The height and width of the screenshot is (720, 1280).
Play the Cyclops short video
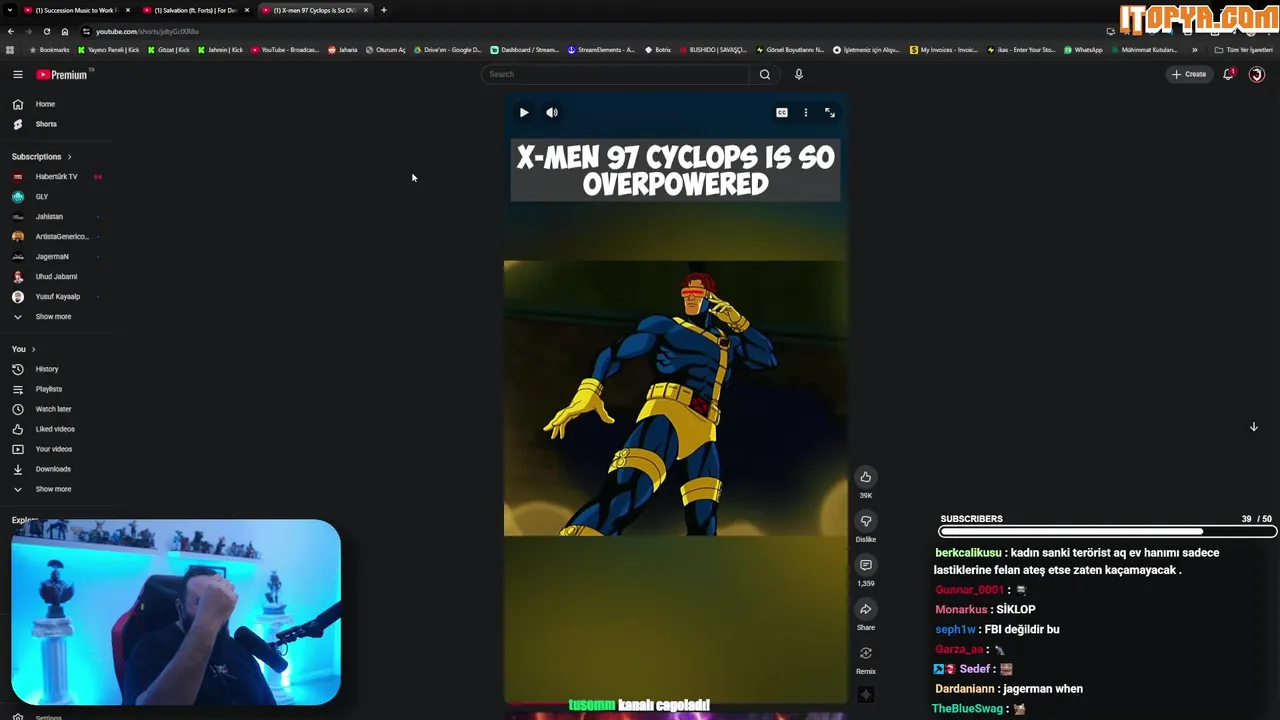[x=524, y=112]
